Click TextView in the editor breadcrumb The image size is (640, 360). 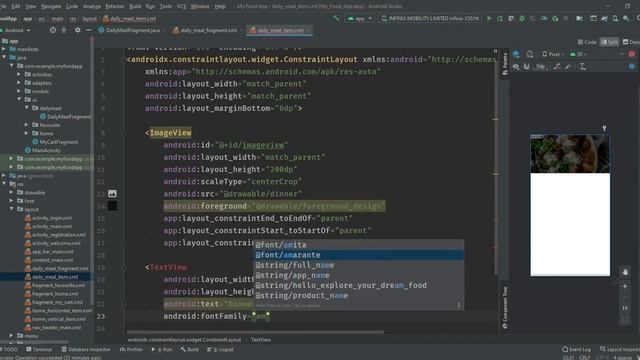click(x=261, y=340)
